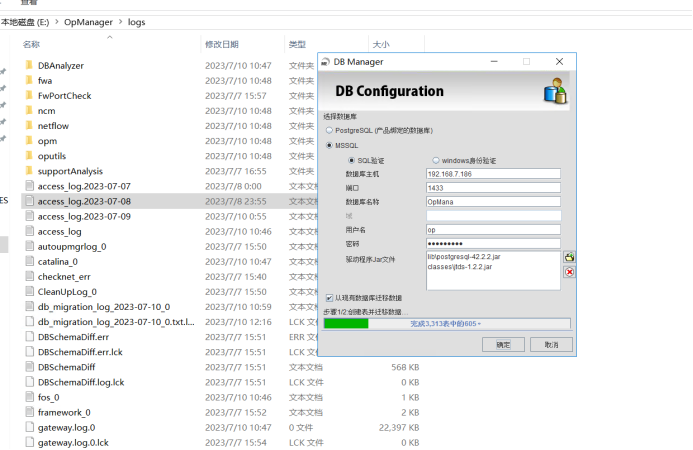This screenshot has height=450, width=693.
Task: Click the 22,397 KB size value
Action: (x=399, y=427)
